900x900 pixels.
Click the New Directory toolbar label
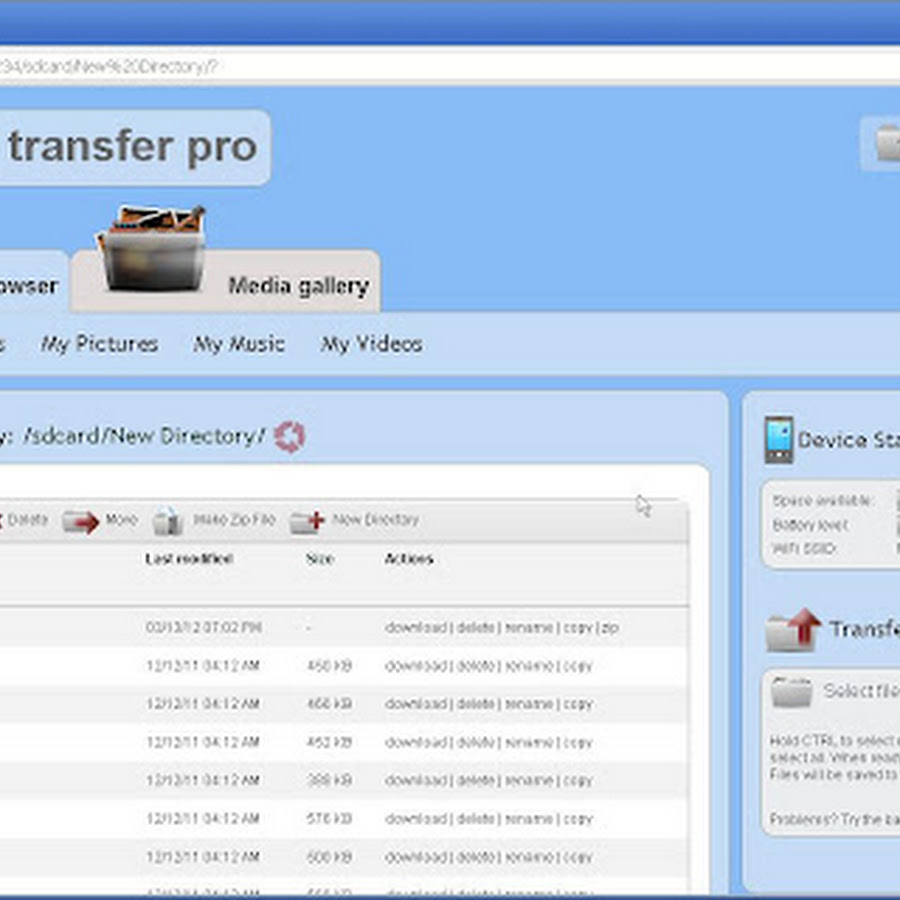pyautogui.click(x=375, y=520)
